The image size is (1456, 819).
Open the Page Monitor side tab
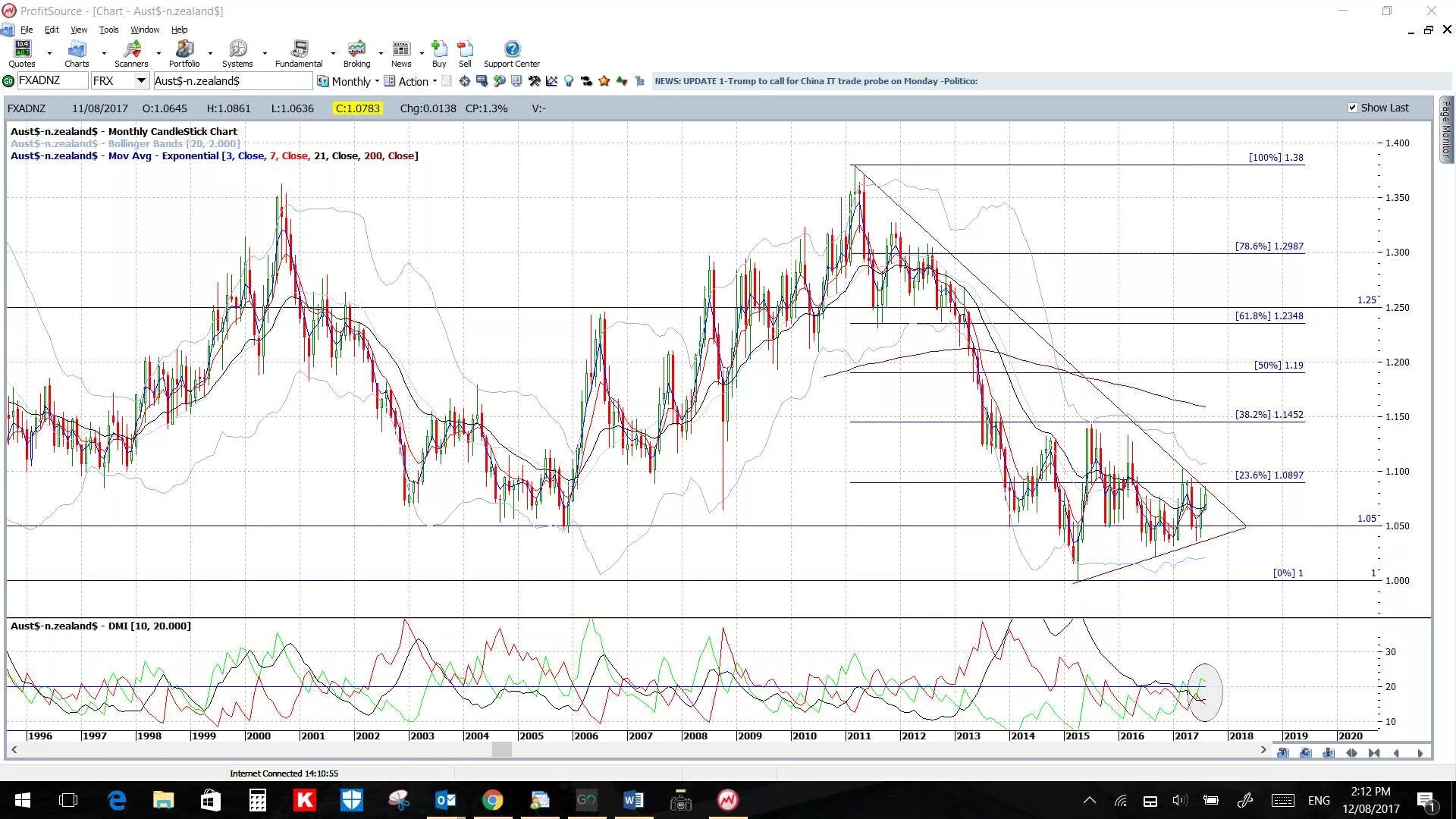[1446, 129]
